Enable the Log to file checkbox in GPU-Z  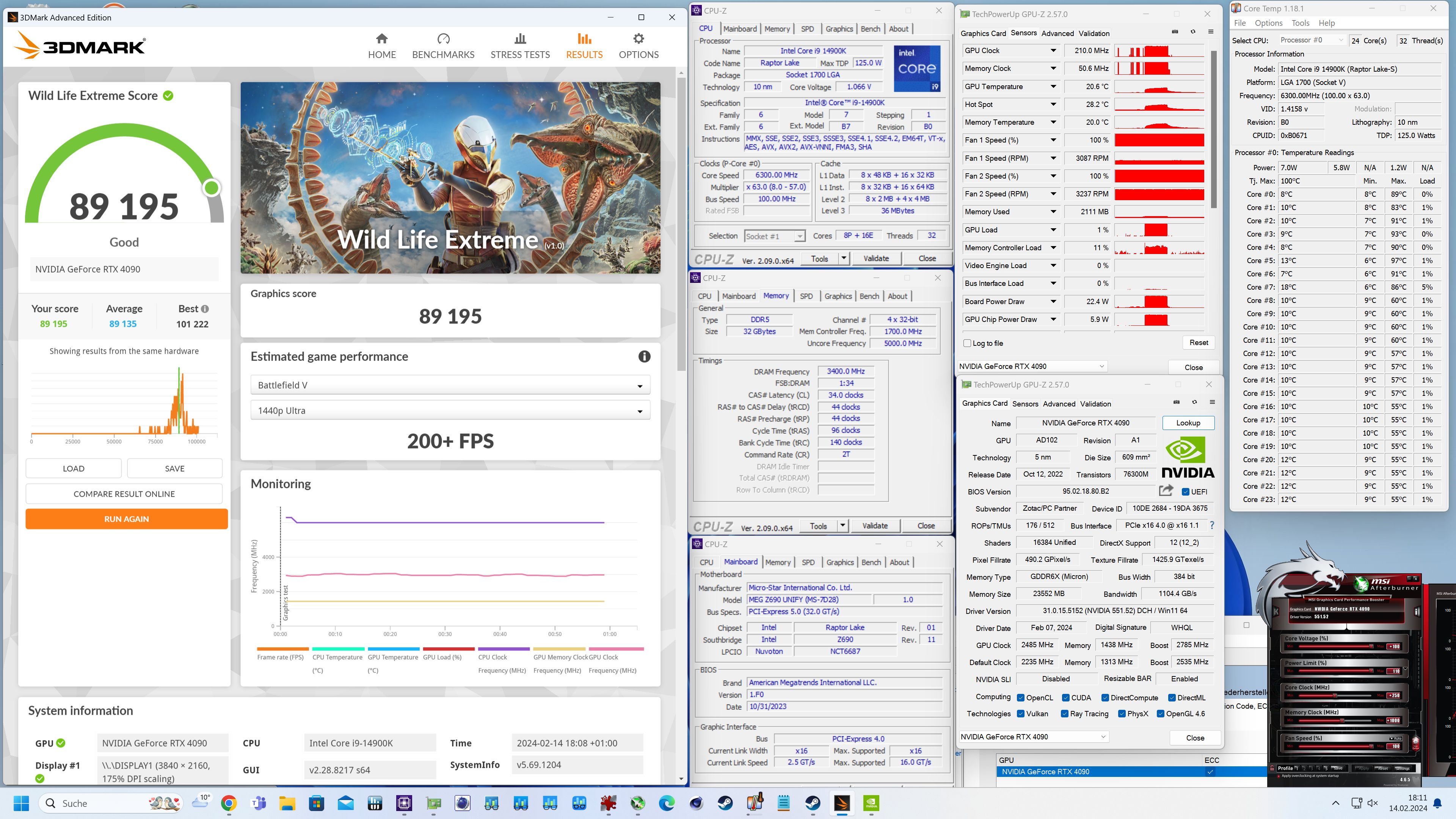point(967,343)
